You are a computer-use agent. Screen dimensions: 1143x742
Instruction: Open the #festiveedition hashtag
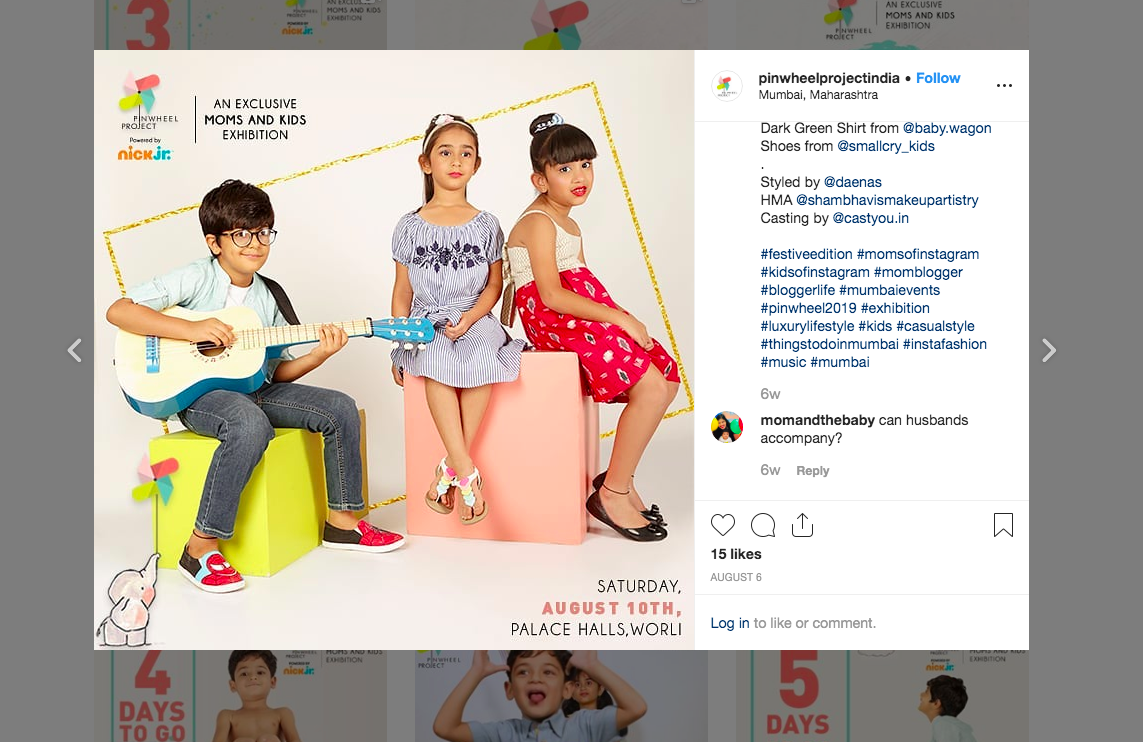click(806, 254)
